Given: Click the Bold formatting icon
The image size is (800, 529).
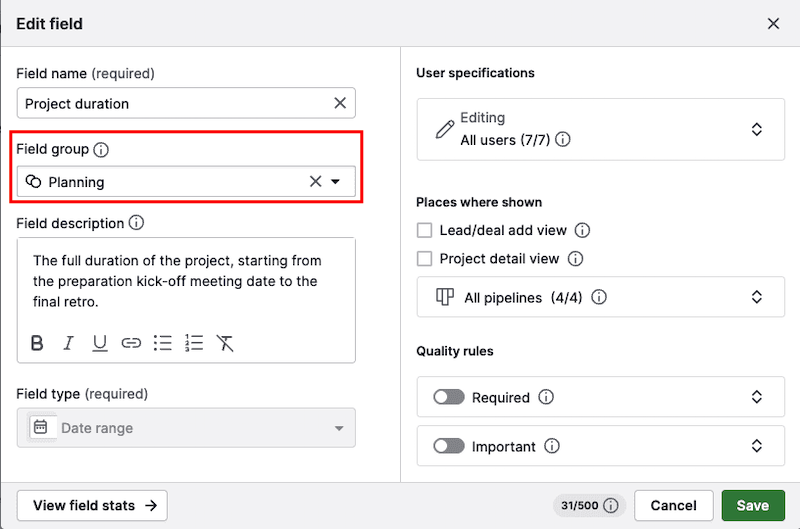Looking at the screenshot, I should tap(37, 343).
